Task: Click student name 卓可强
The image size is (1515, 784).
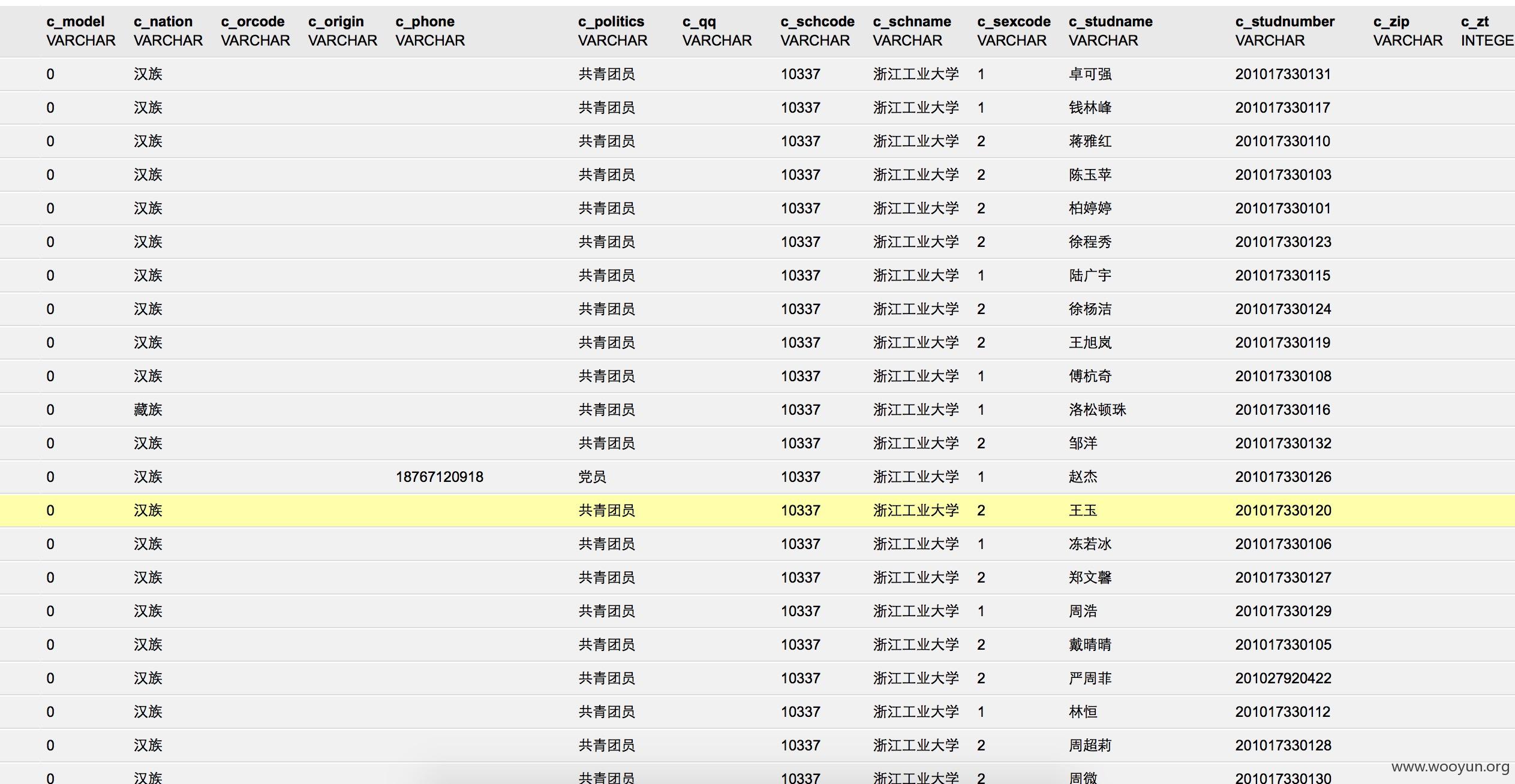Action: (x=1090, y=74)
